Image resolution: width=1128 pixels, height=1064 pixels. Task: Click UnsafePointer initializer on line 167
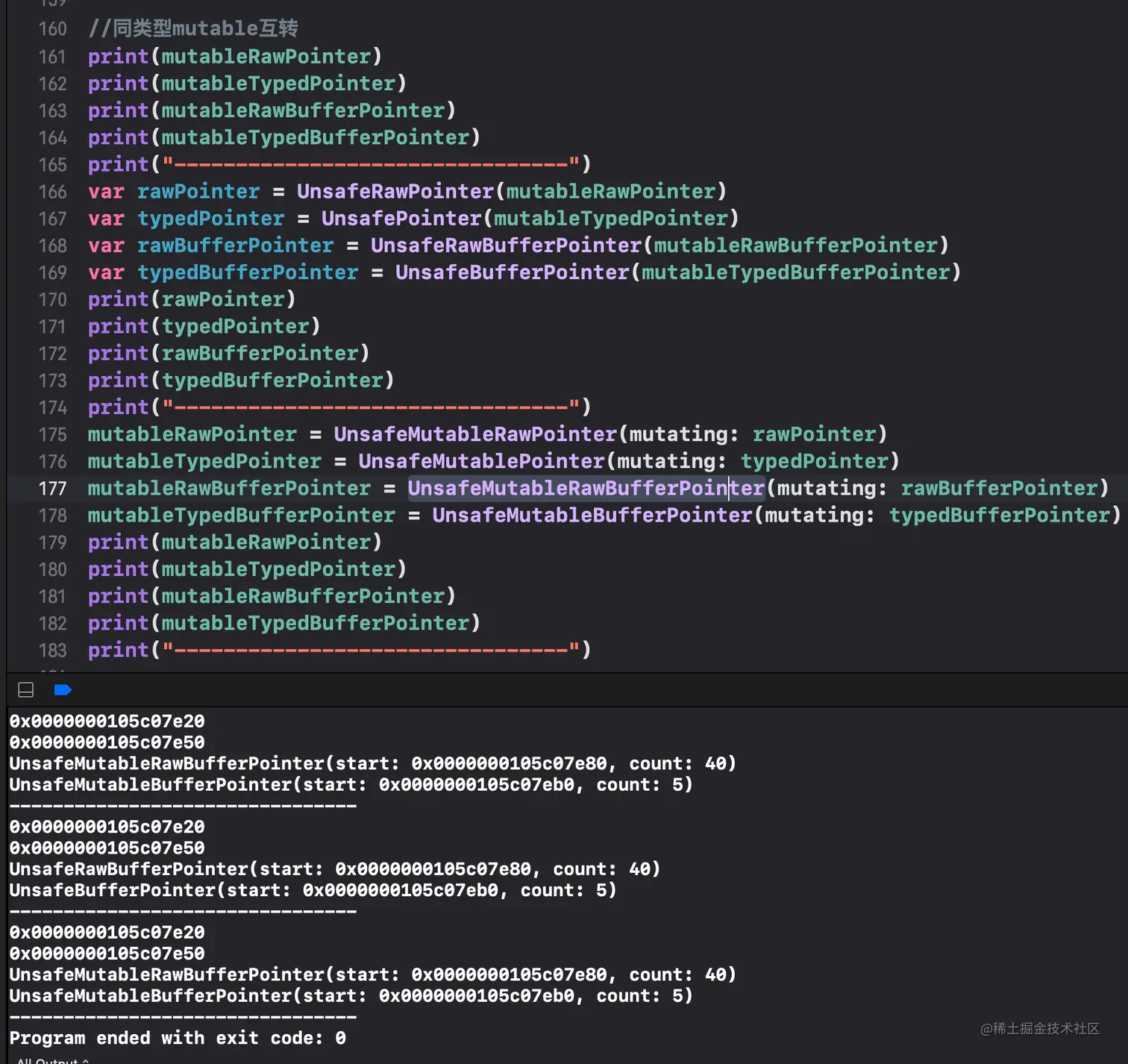401,219
